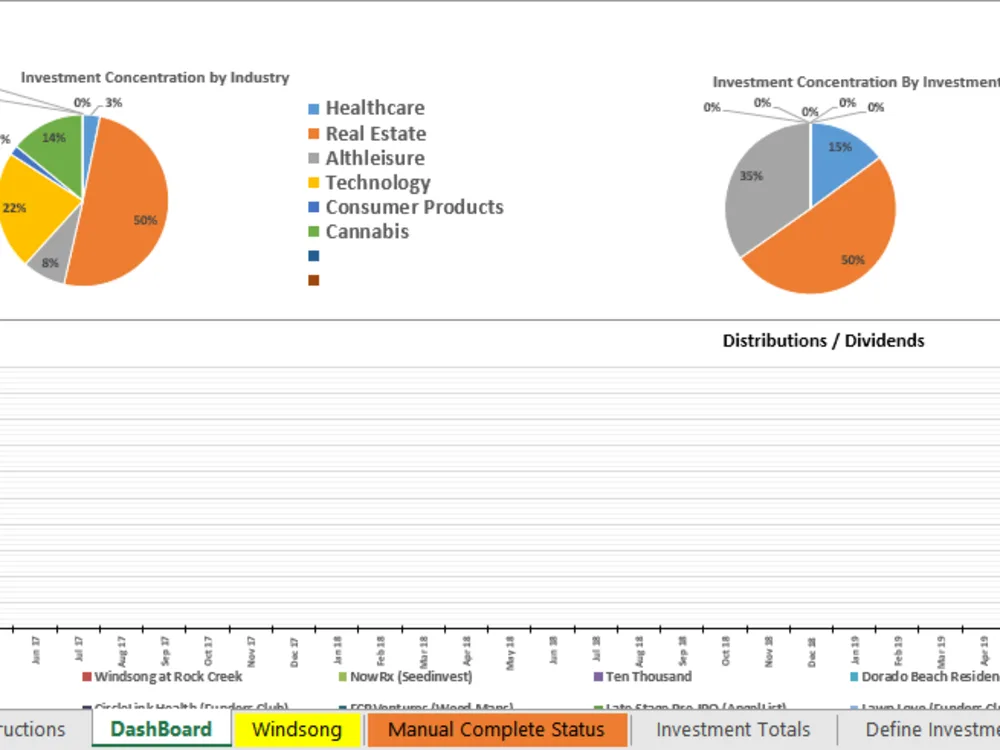Select the 8% data label on Industry pie
This screenshot has height=750, width=1000.
tap(50, 263)
